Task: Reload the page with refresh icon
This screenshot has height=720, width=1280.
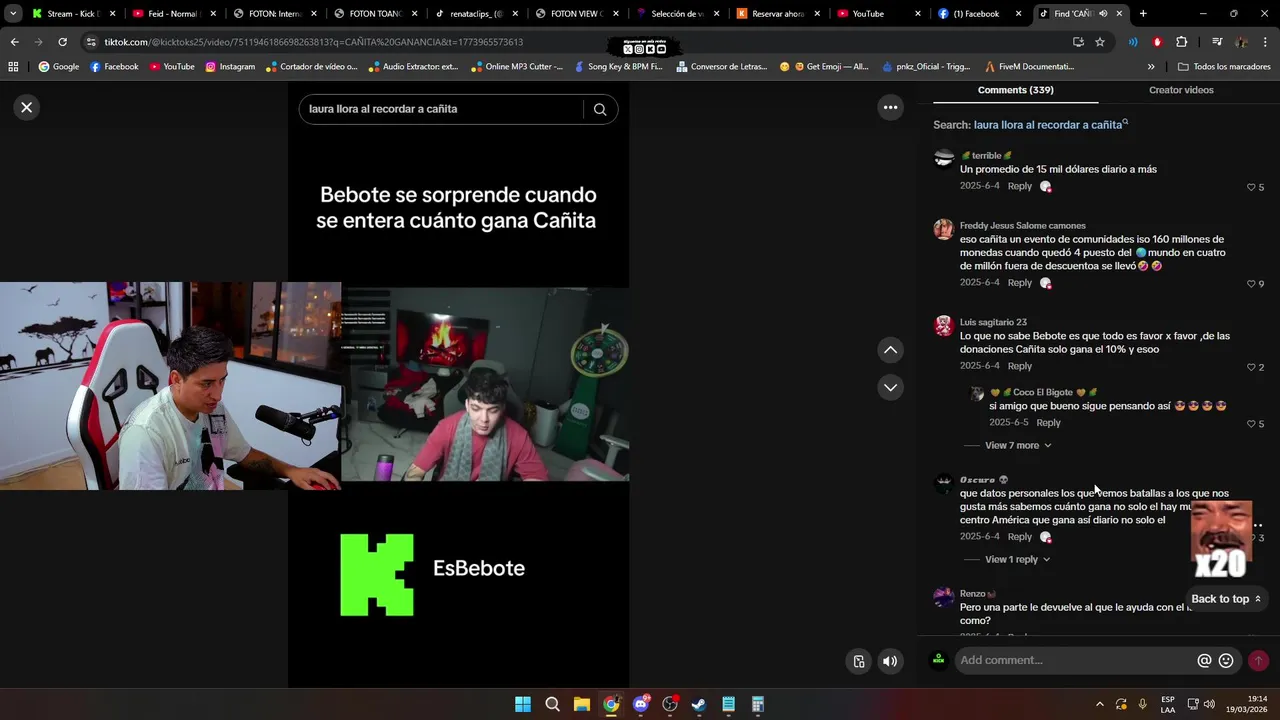Action: click(62, 42)
